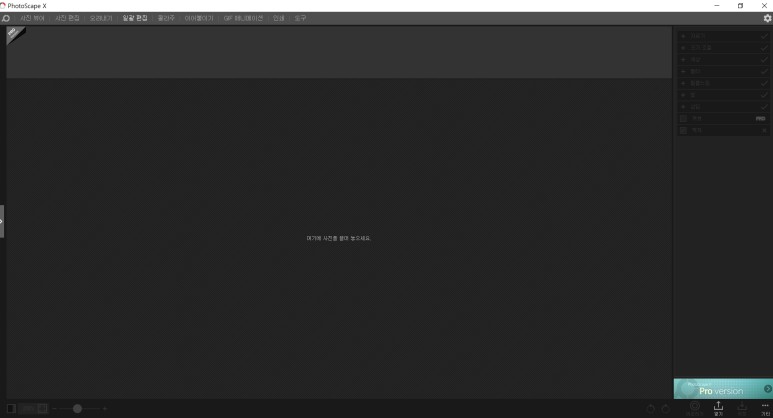
Task: Click the PhotoScape X home logo icon
Action: pos(5,18)
